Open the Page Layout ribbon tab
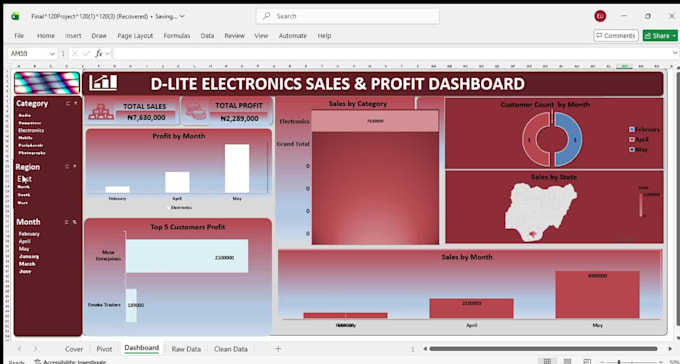680x364 pixels. pyautogui.click(x=135, y=36)
